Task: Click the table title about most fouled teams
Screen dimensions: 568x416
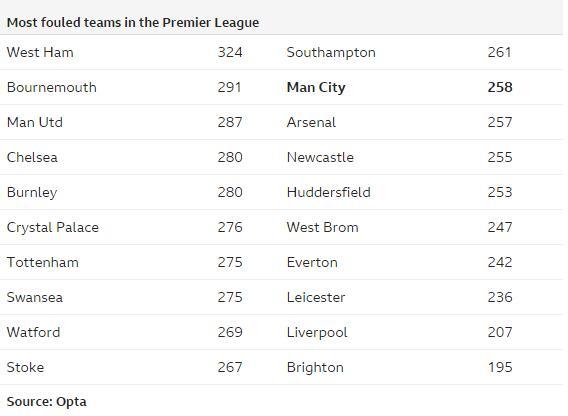Action: pyautogui.click(x=133, y=22)
